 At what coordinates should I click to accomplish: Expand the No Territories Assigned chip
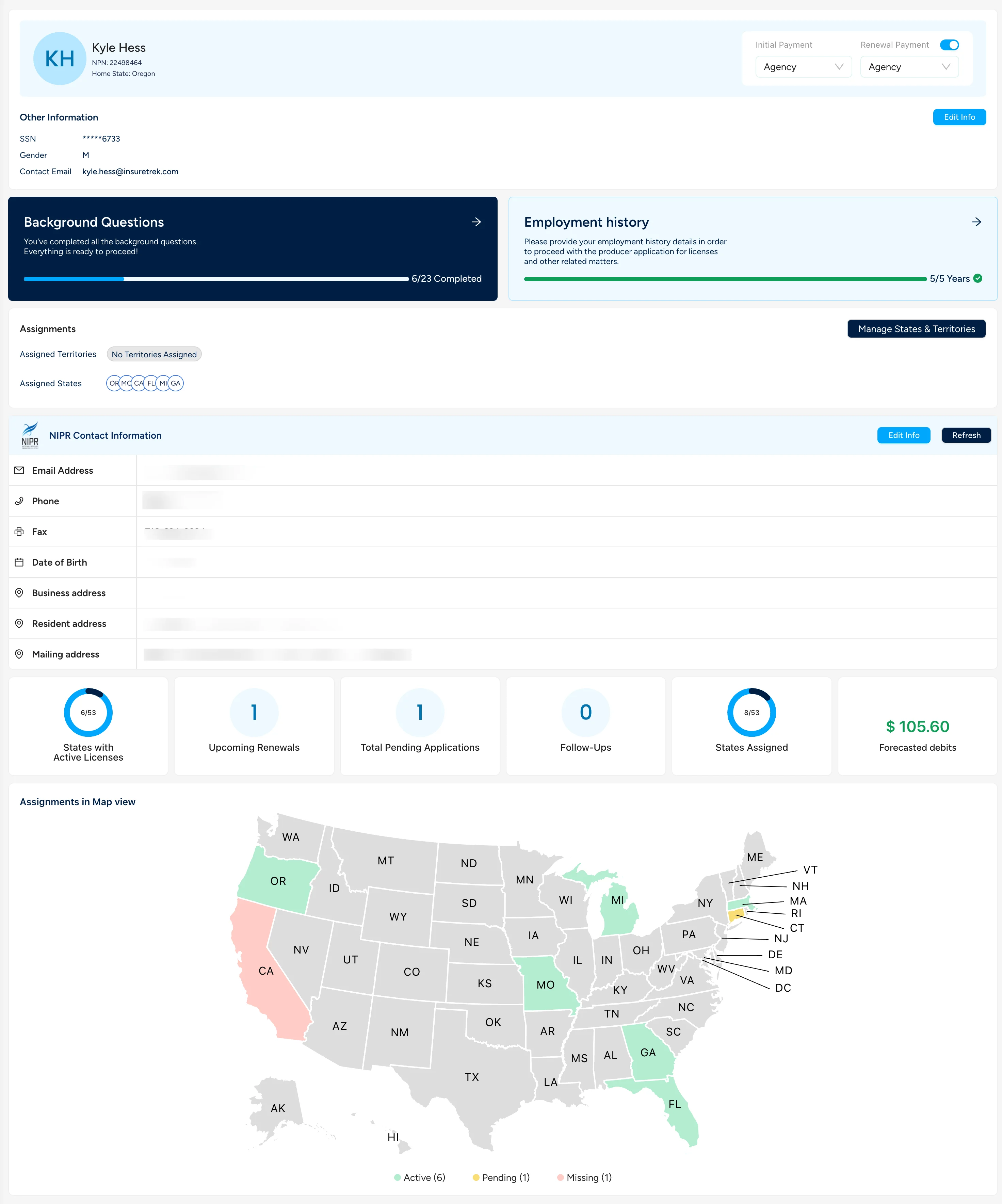click(x=154, y=354)
